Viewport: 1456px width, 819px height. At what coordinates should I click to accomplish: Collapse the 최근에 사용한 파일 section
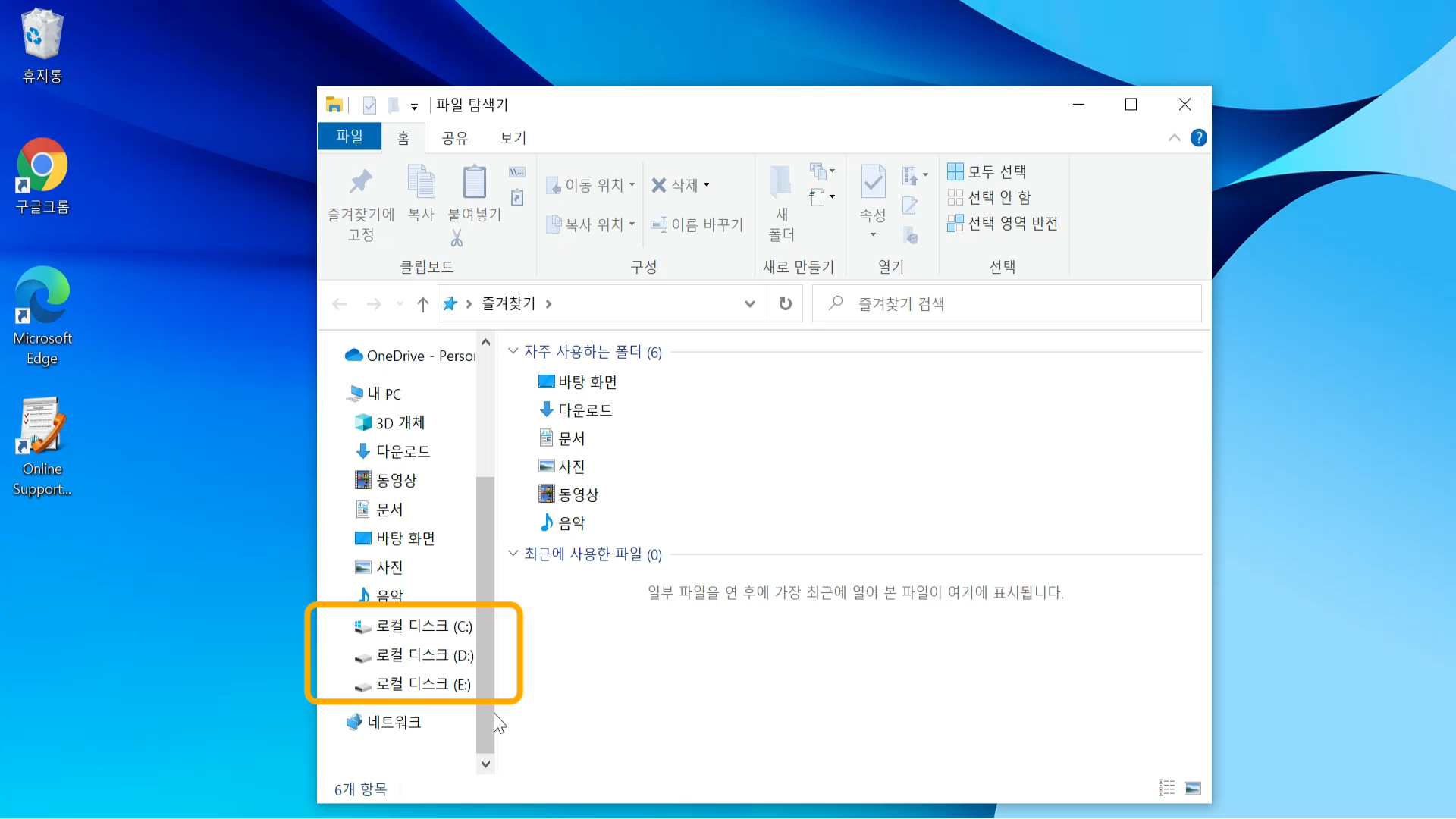point(513,554)
